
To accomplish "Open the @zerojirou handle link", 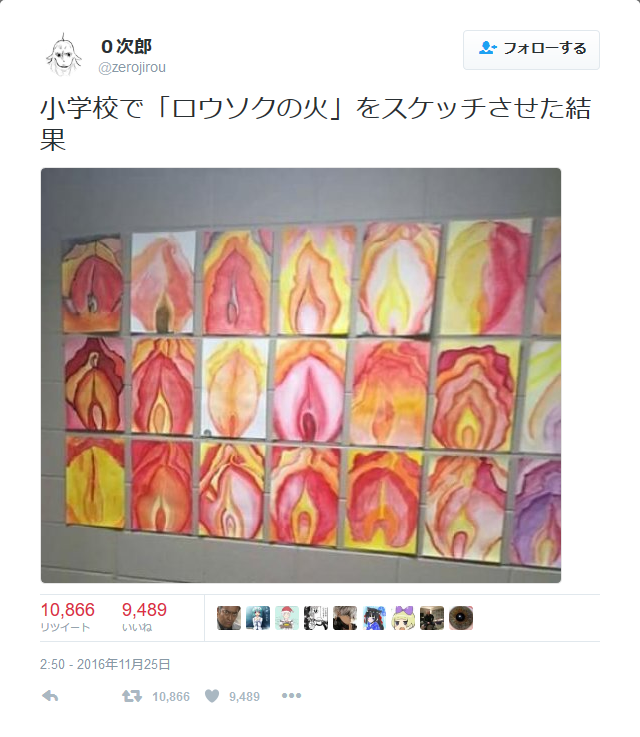I will point(132,67).
